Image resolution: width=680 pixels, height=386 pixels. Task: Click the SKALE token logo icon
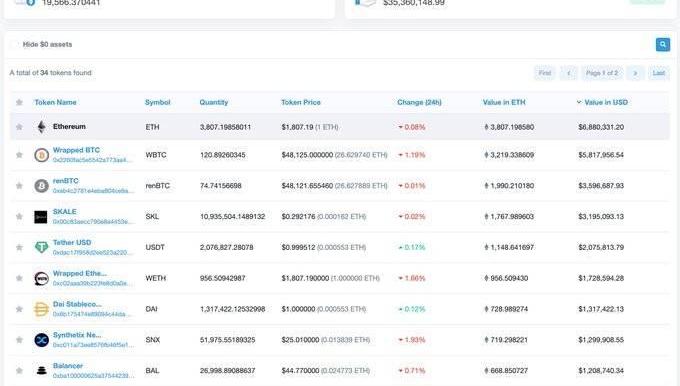[x=41, y=217]
